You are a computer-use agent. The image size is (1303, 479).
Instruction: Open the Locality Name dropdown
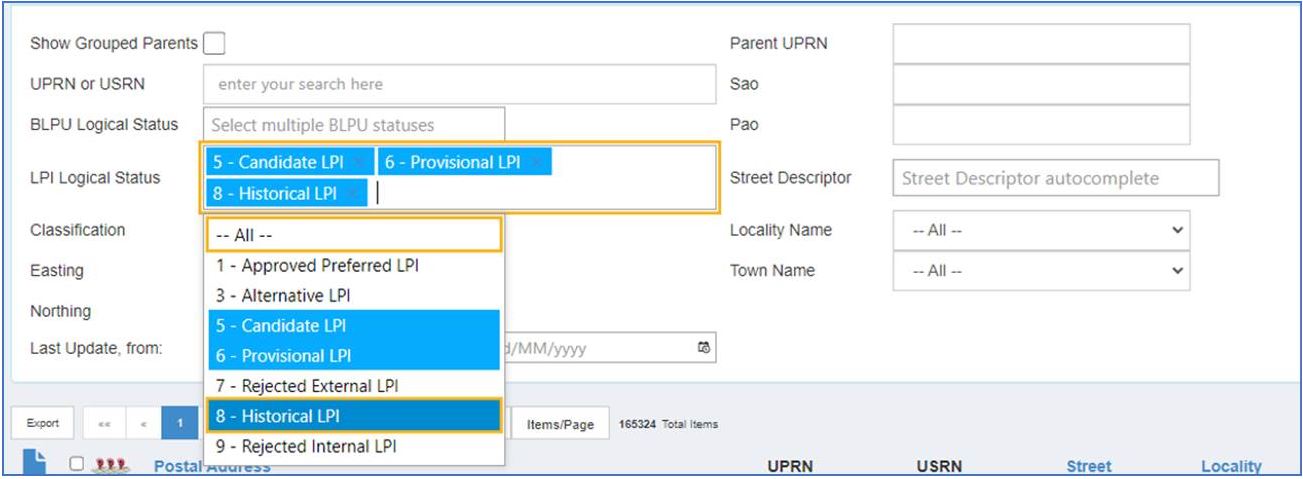(x=1041, y=230)
